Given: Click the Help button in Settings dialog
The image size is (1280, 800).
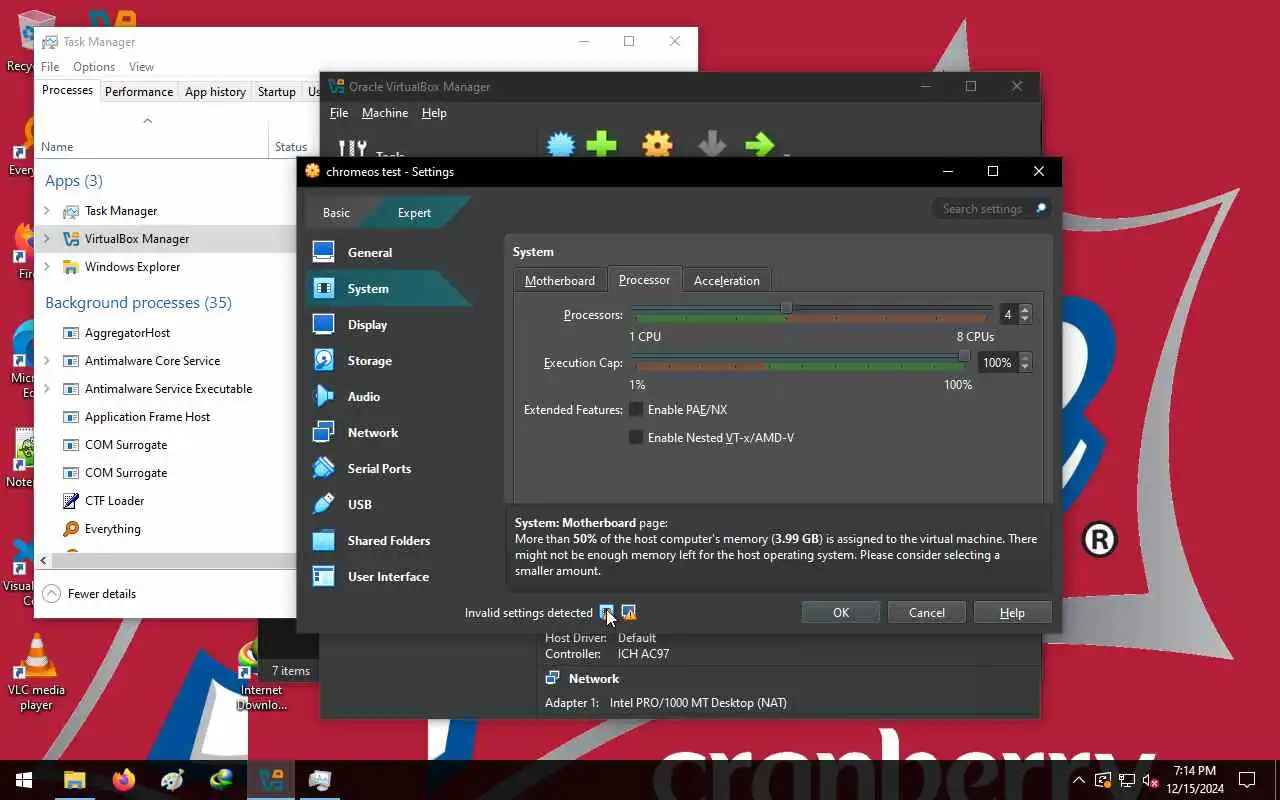Looking at the screenshot, I should pos(1012,612).
